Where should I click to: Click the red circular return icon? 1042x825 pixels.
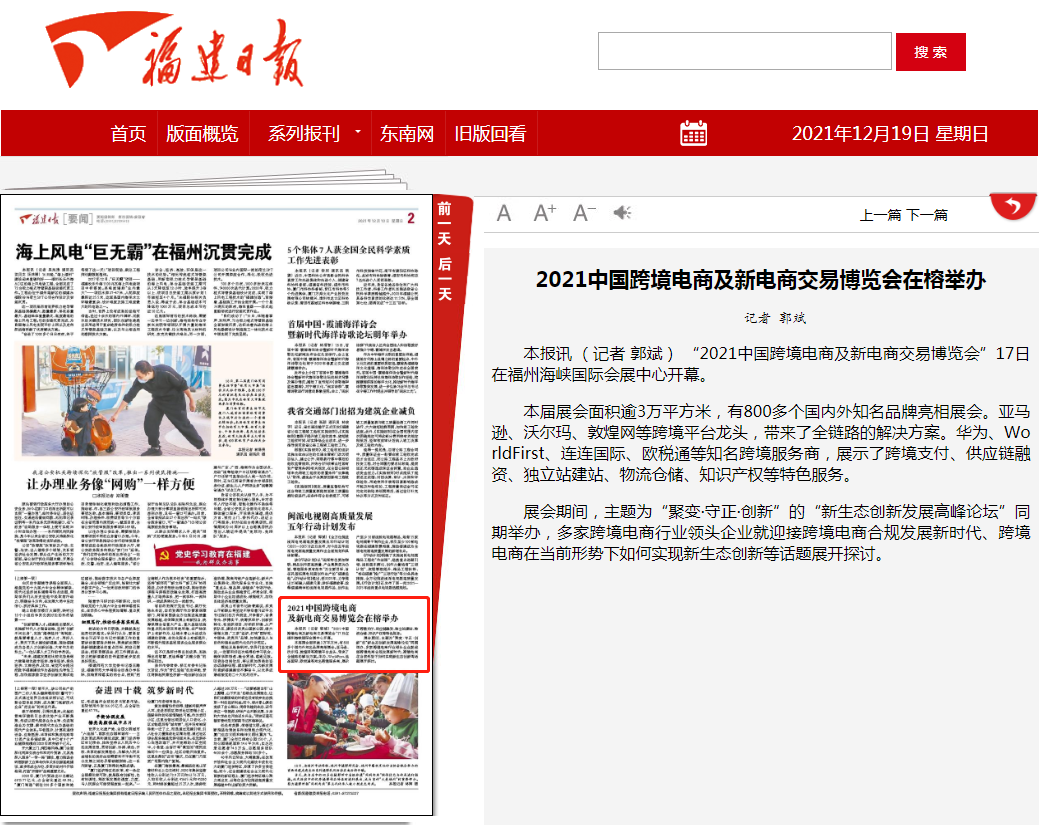[x=1014, y=204]
